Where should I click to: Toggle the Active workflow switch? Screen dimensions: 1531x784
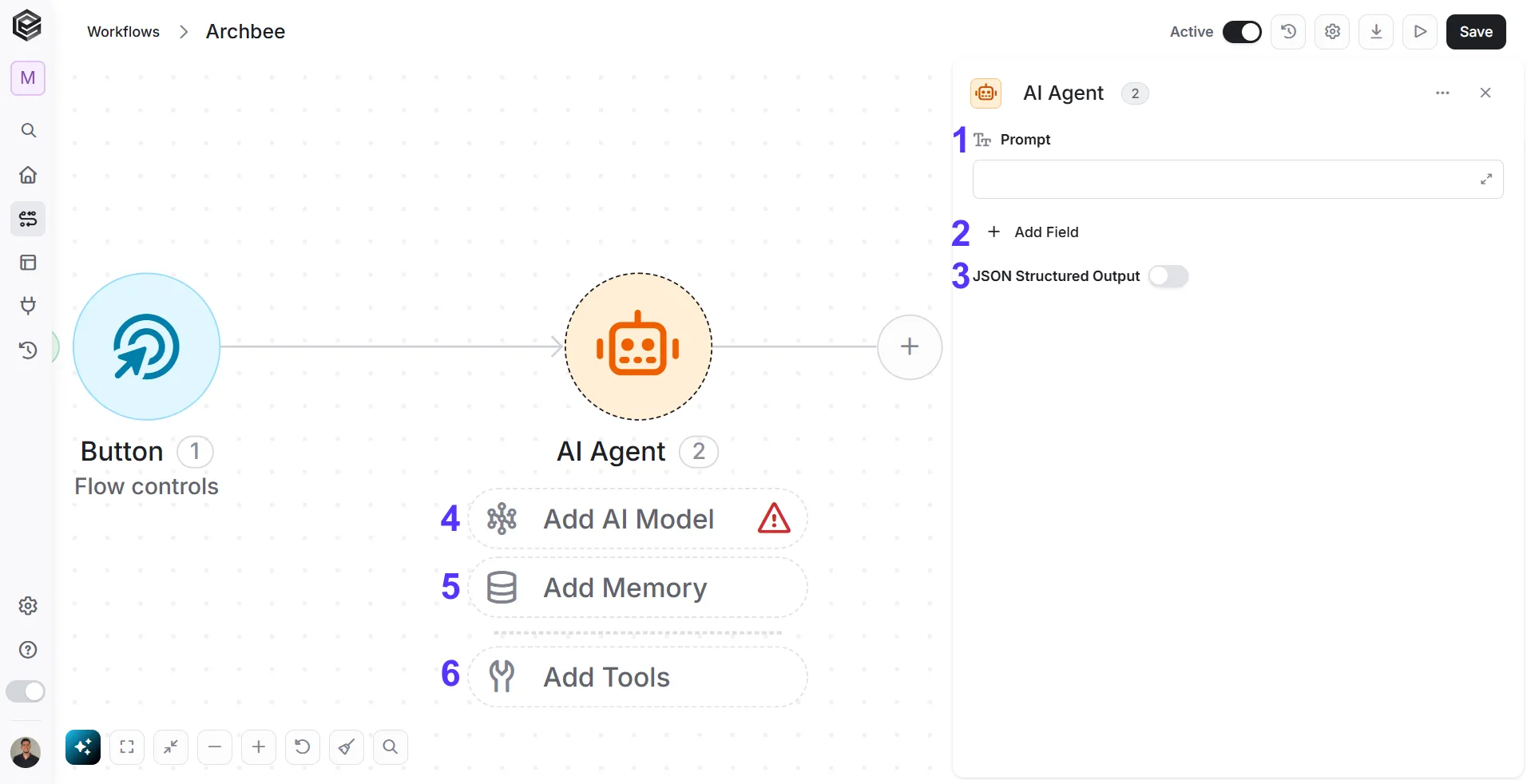[1242, 32]
